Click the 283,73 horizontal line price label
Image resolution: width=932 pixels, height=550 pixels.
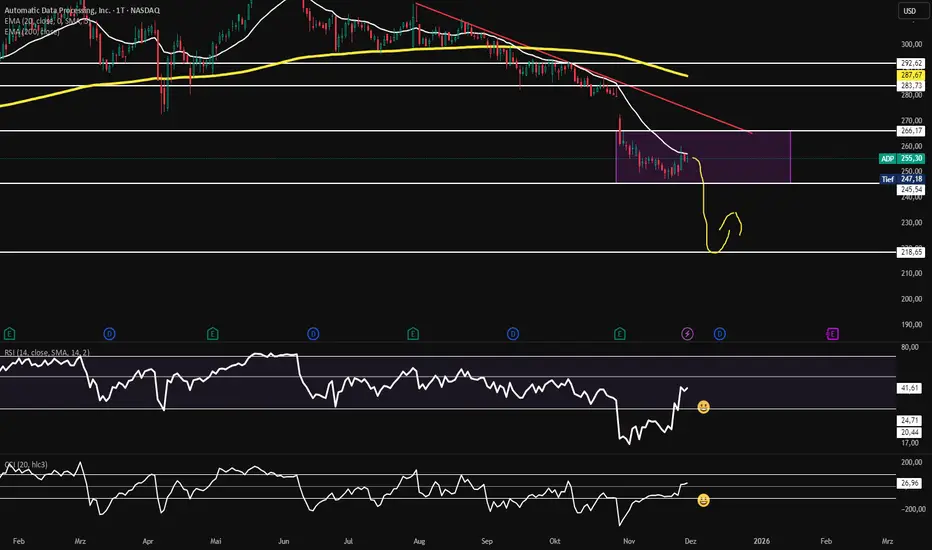tap(911, 86)
